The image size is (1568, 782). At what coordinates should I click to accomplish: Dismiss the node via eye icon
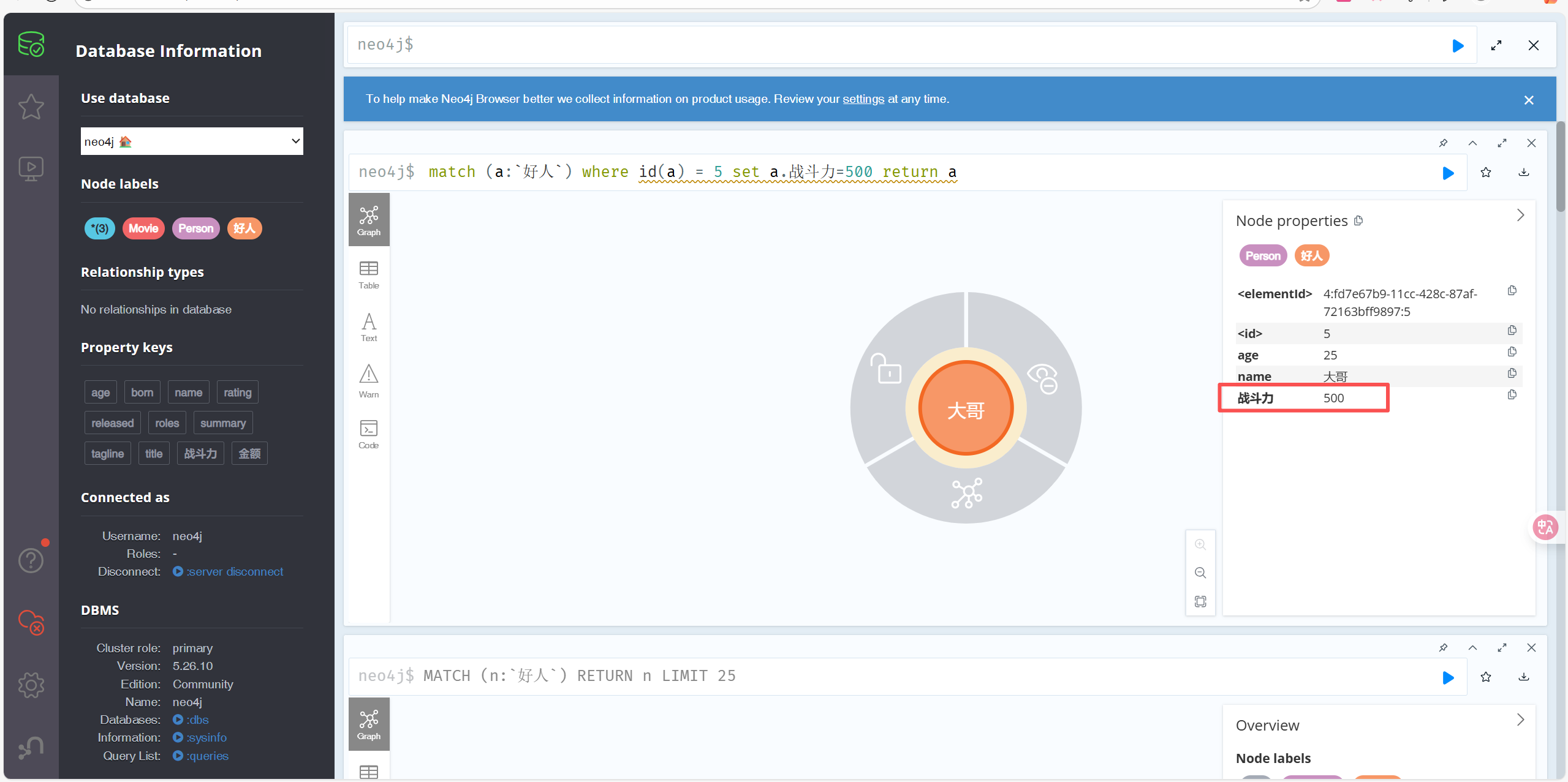[x=1042, y=378]
